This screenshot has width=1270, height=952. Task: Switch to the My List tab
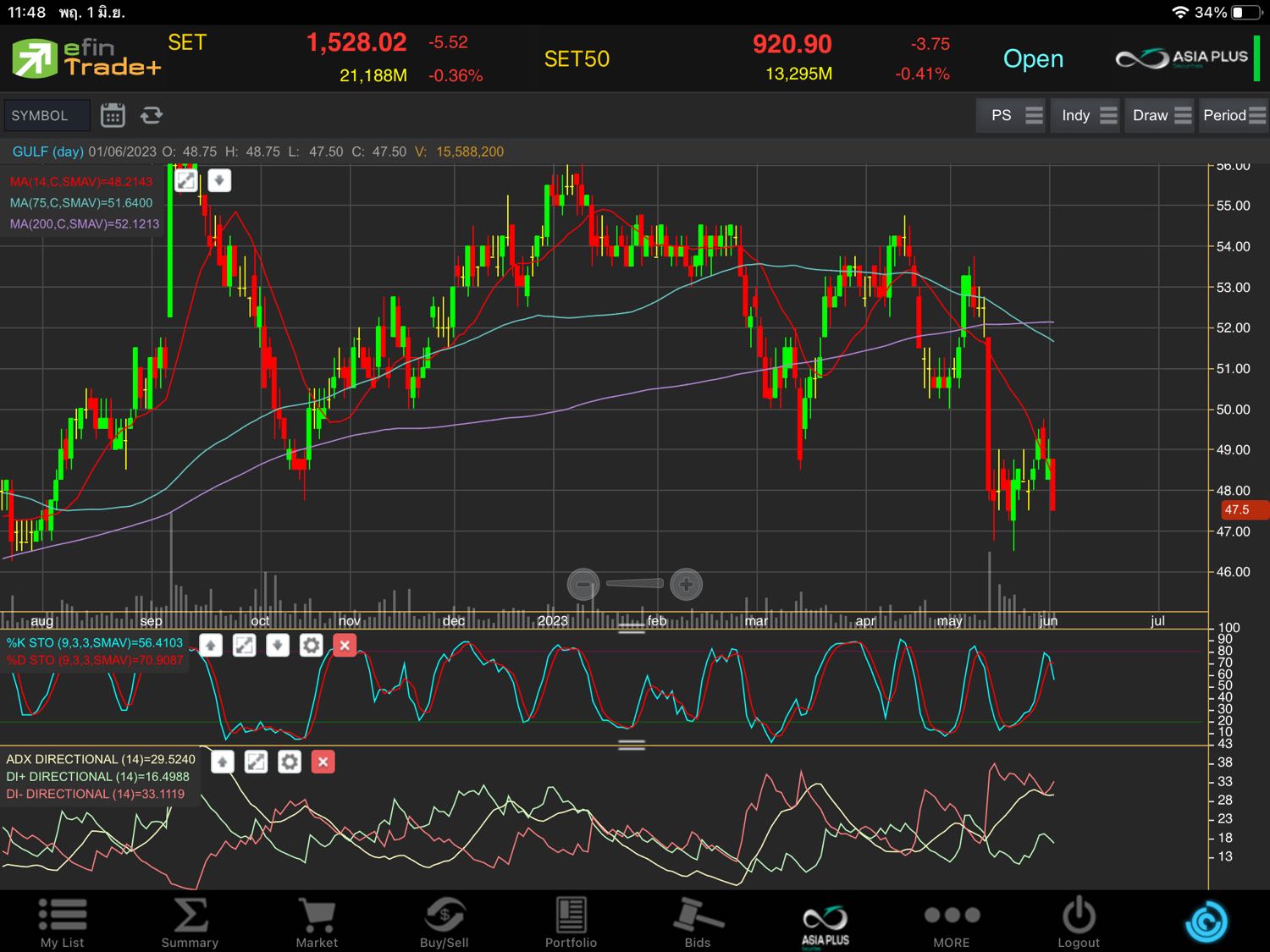coord(63,922)
